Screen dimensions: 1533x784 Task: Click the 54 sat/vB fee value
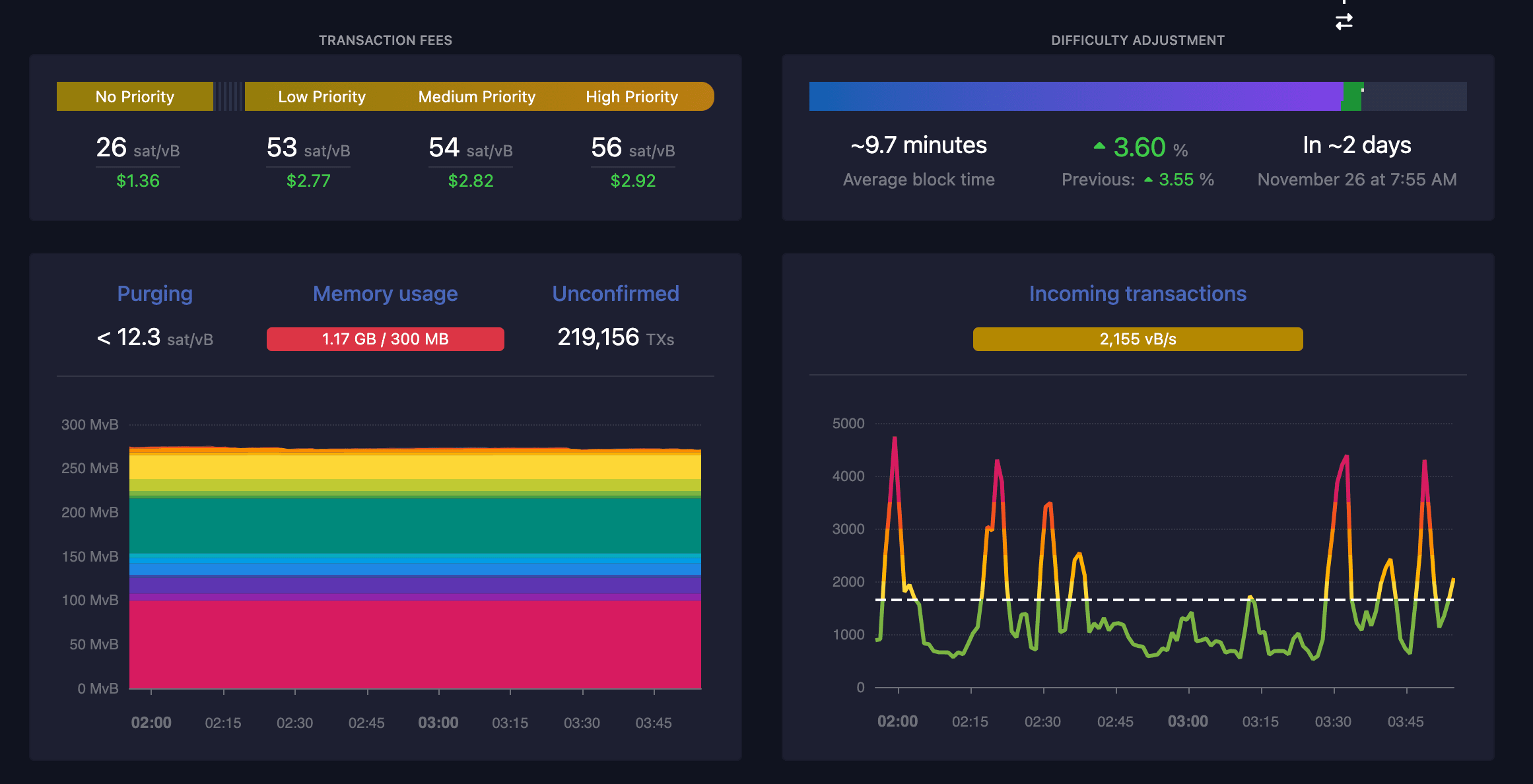pos(470,148)
